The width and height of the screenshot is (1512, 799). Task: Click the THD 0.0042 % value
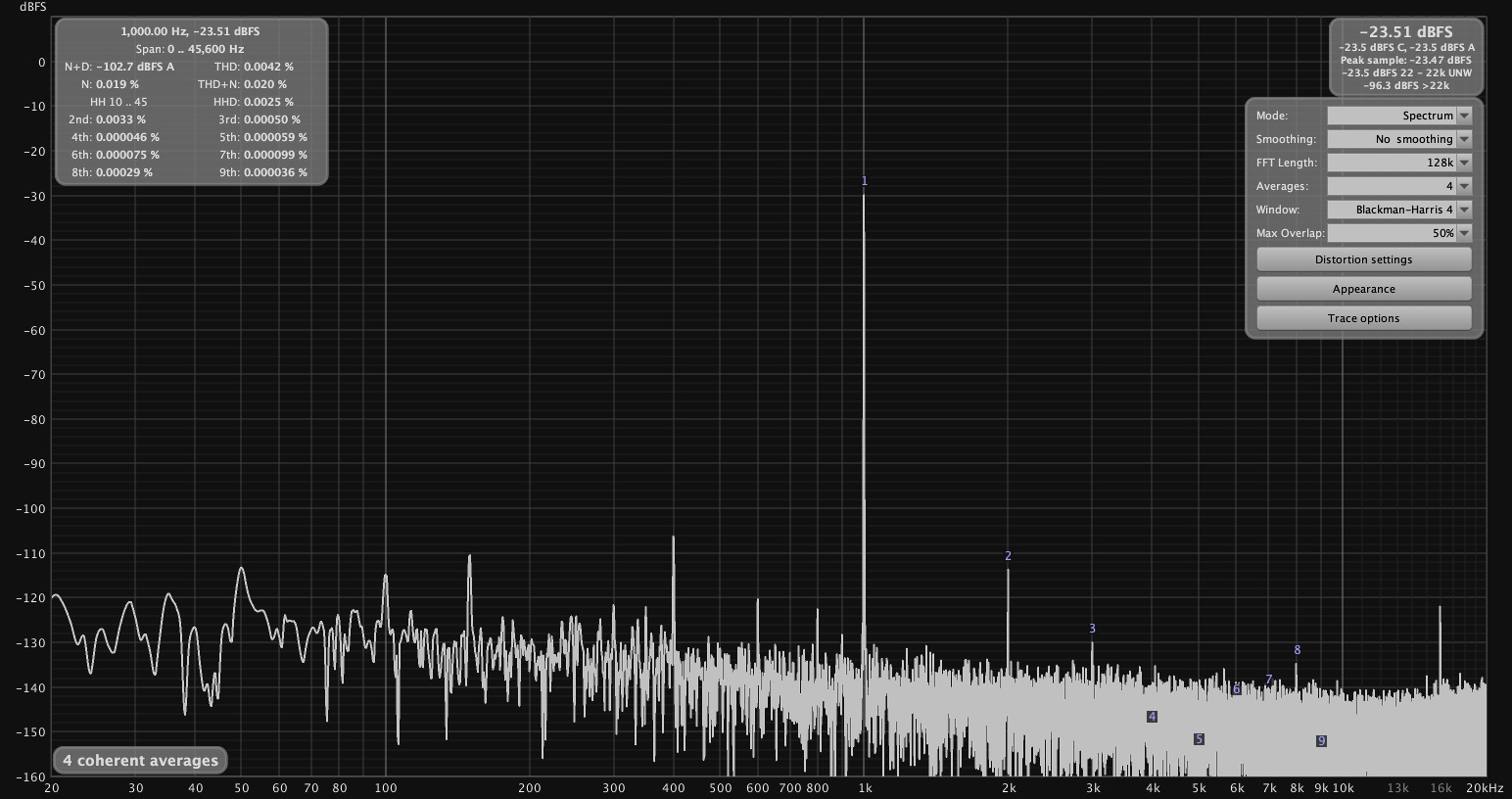[268, 67]
